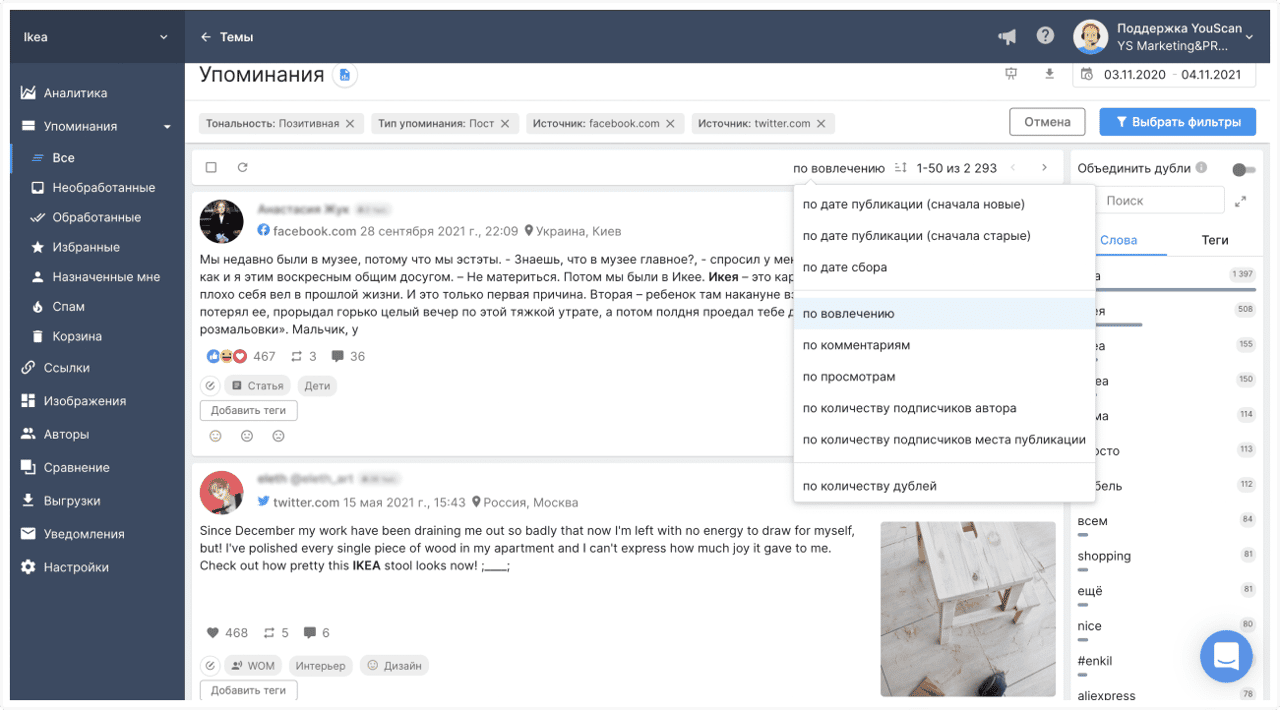The width and height of the screenshot is (1280, 710).
Task: Click the calendar icon in date range
Action: [1087, 74]
